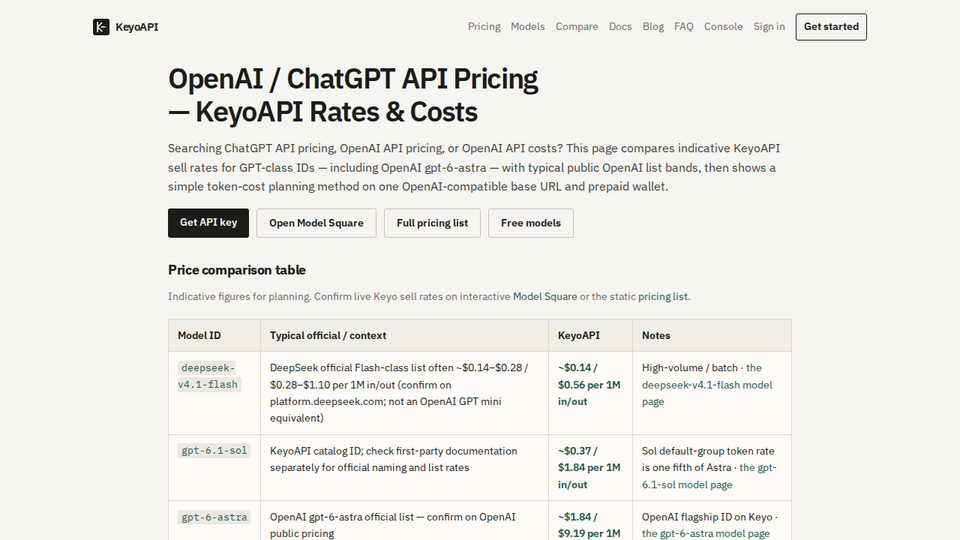The image size is (960, 540).
Task: Click the OpenAI / ChatGPT API Pricing title
Action: pos(353,96)
